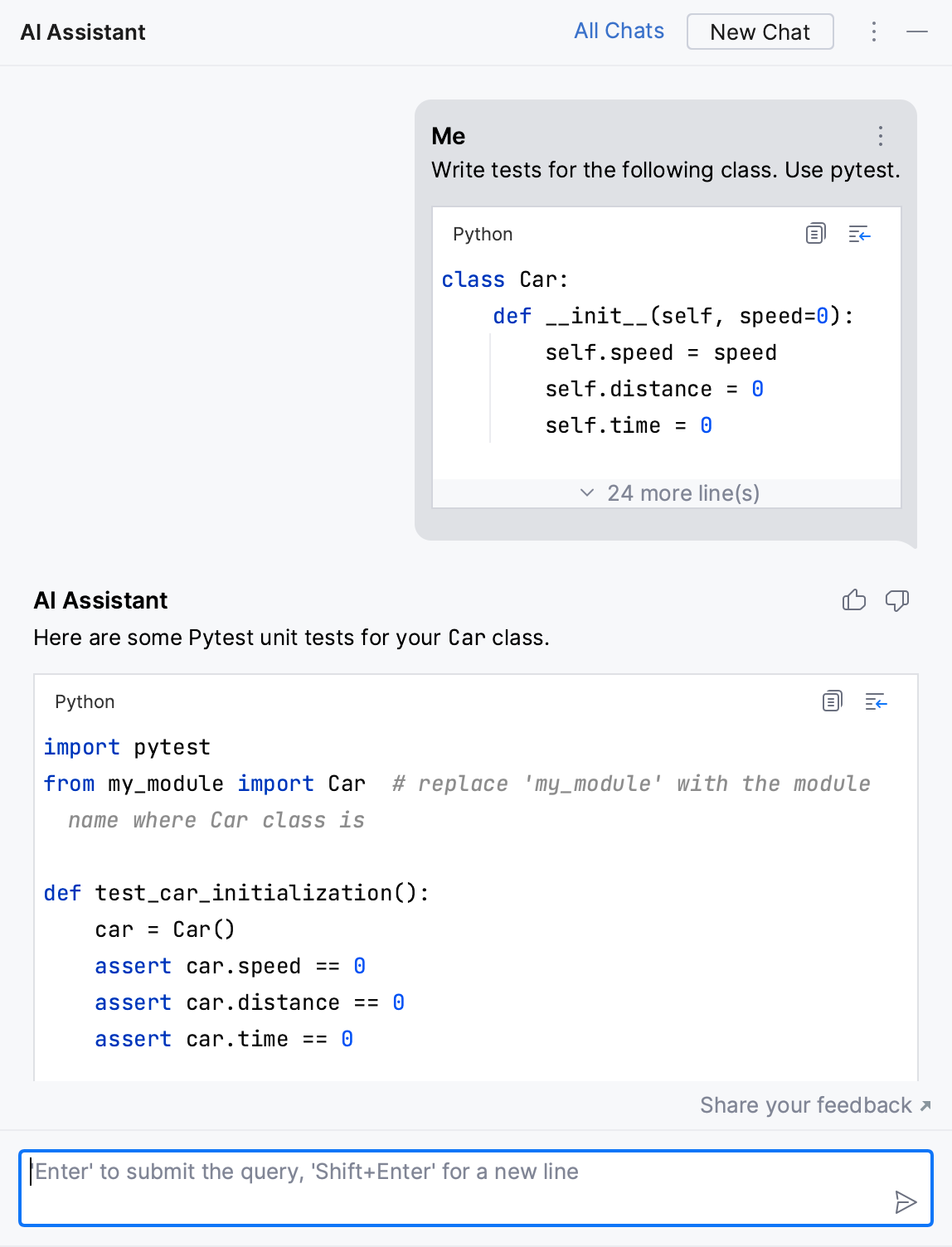Open the Share your feedback link
The width and height of the screenshot is (952, 1247).
click(804, 1105)
